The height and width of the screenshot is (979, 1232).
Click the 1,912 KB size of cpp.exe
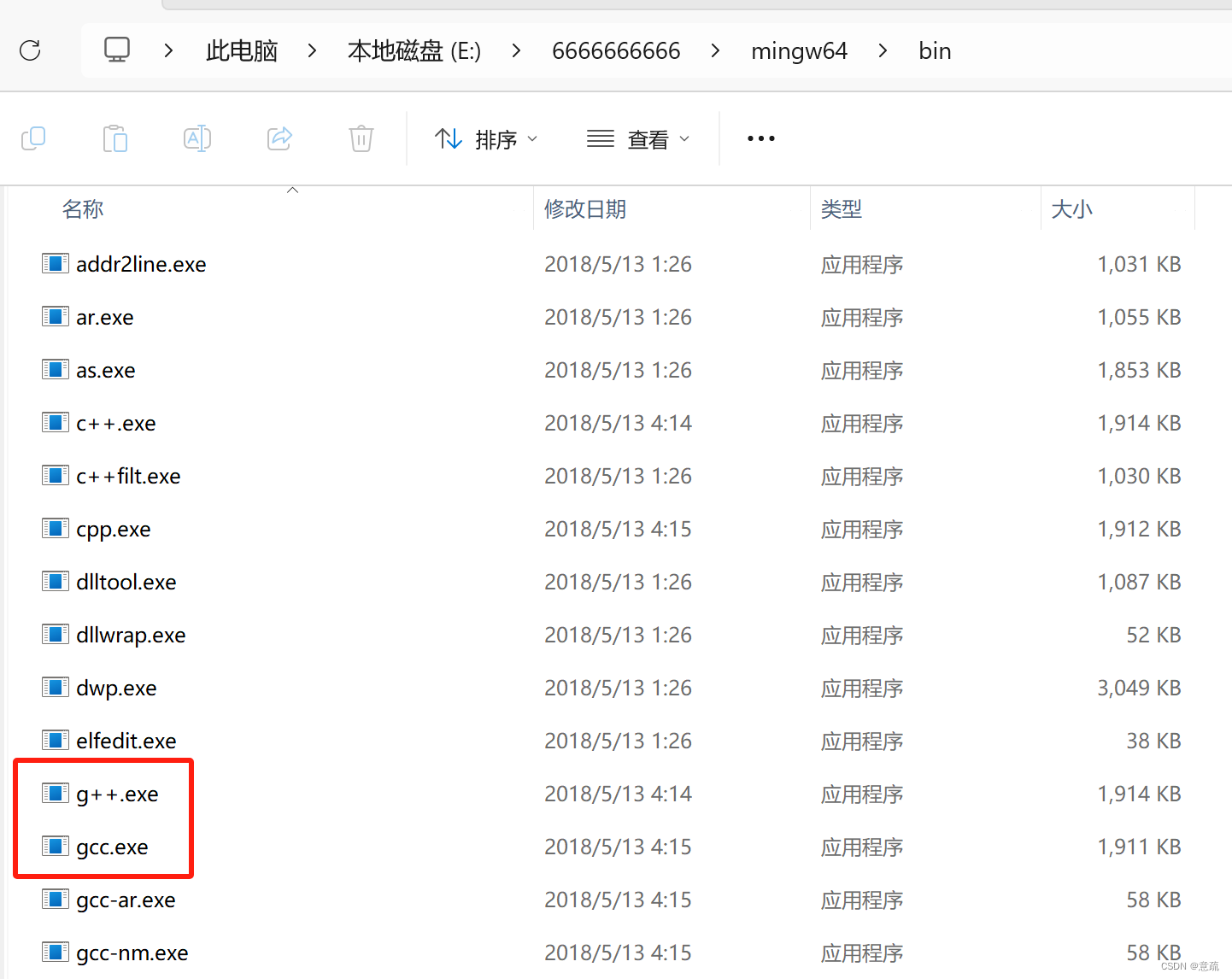coord(1139,529)
